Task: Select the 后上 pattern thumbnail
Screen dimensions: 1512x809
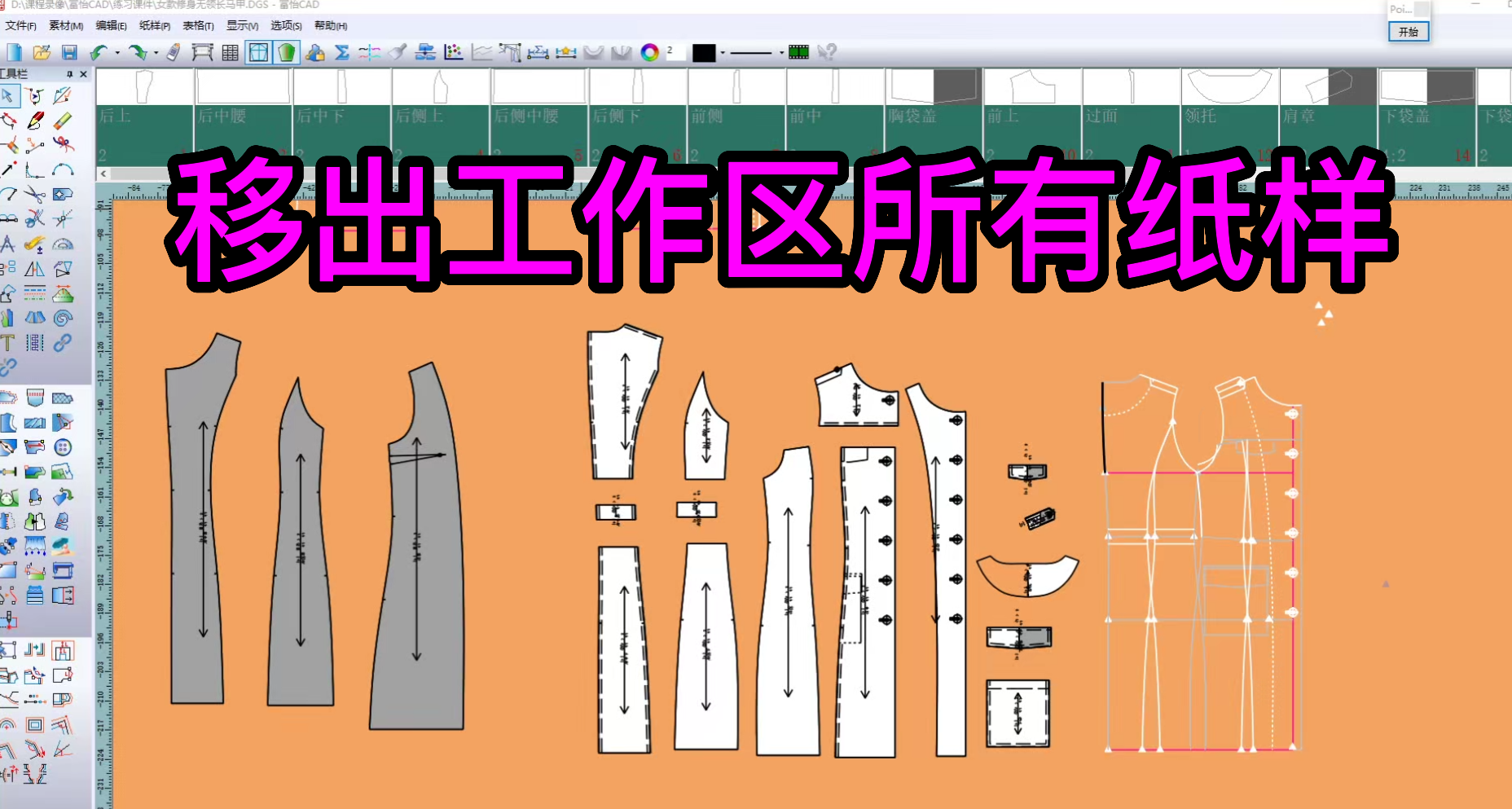Action: coord(144,117)
